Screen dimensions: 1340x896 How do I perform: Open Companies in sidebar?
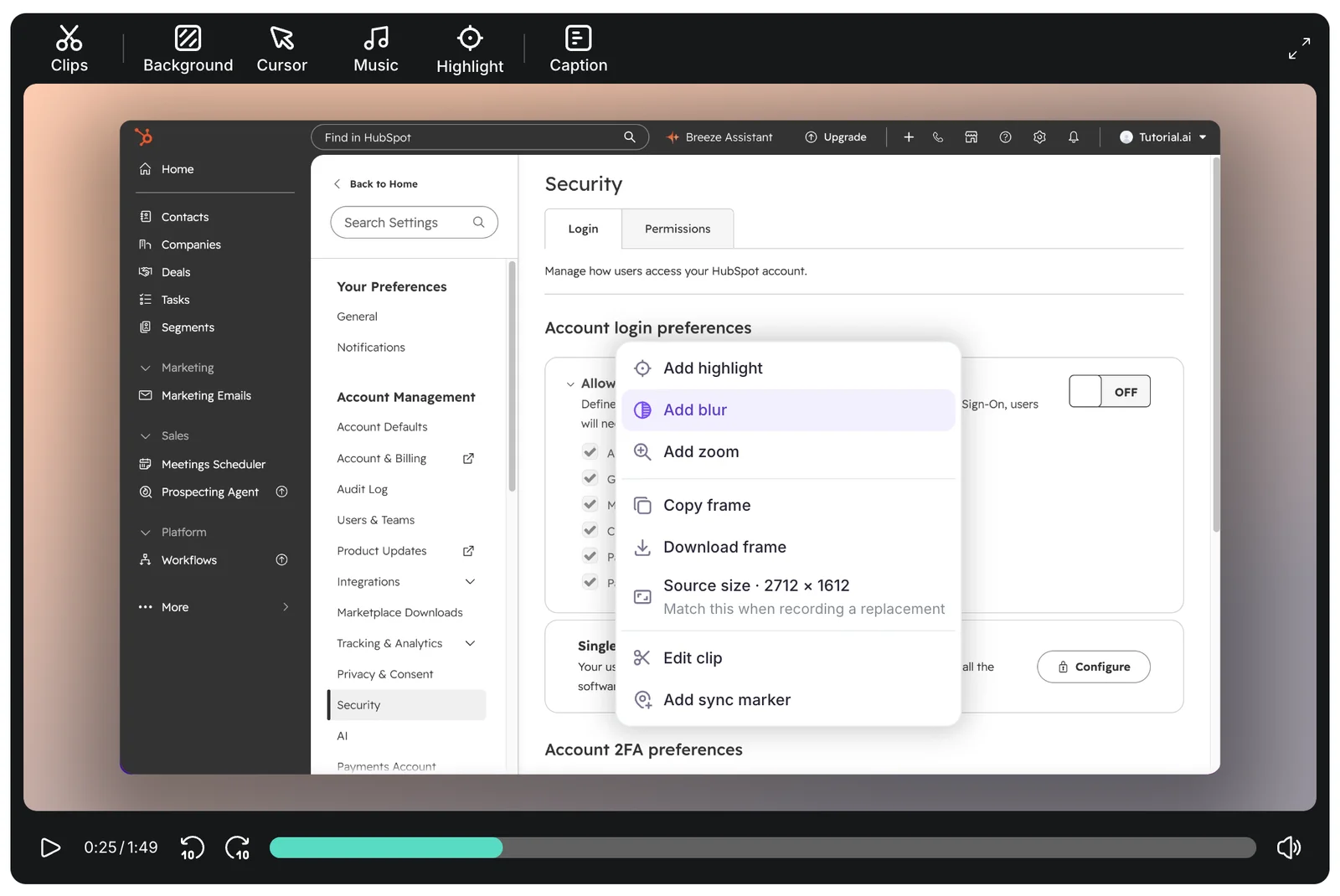tap(180, 245)
